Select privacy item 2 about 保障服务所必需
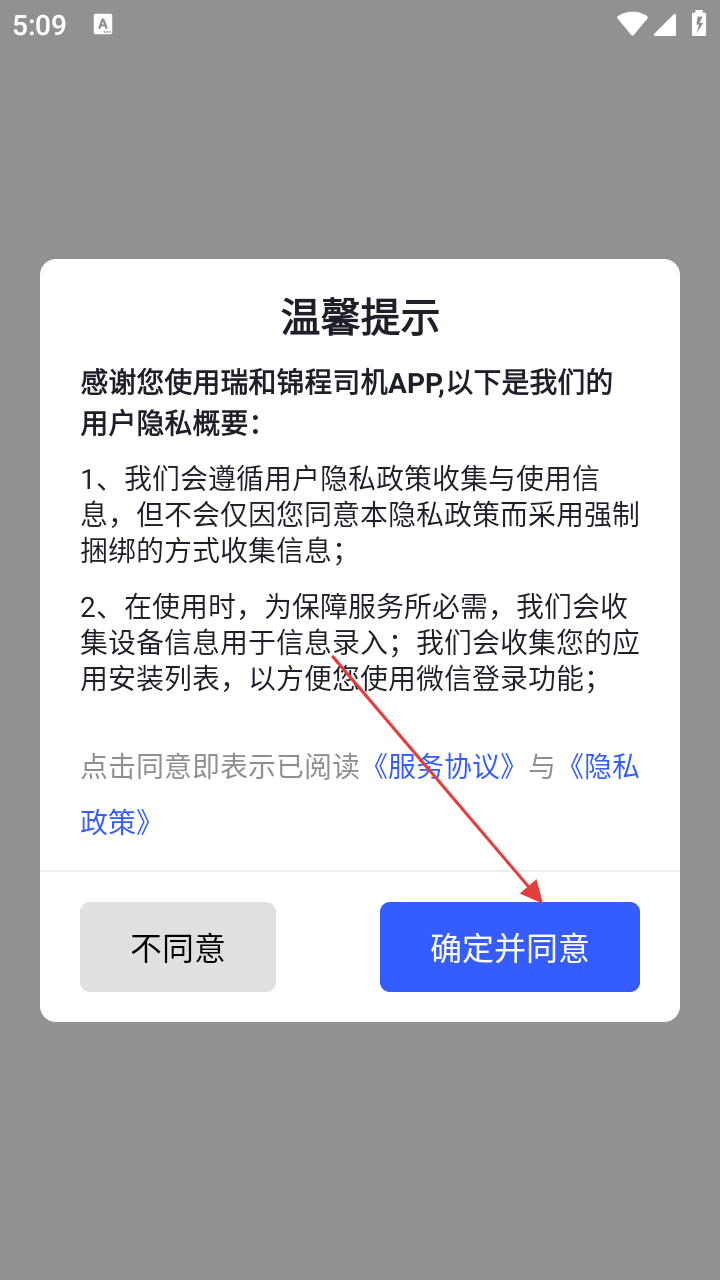This screenshot has height=1280, width=720. 360,642
